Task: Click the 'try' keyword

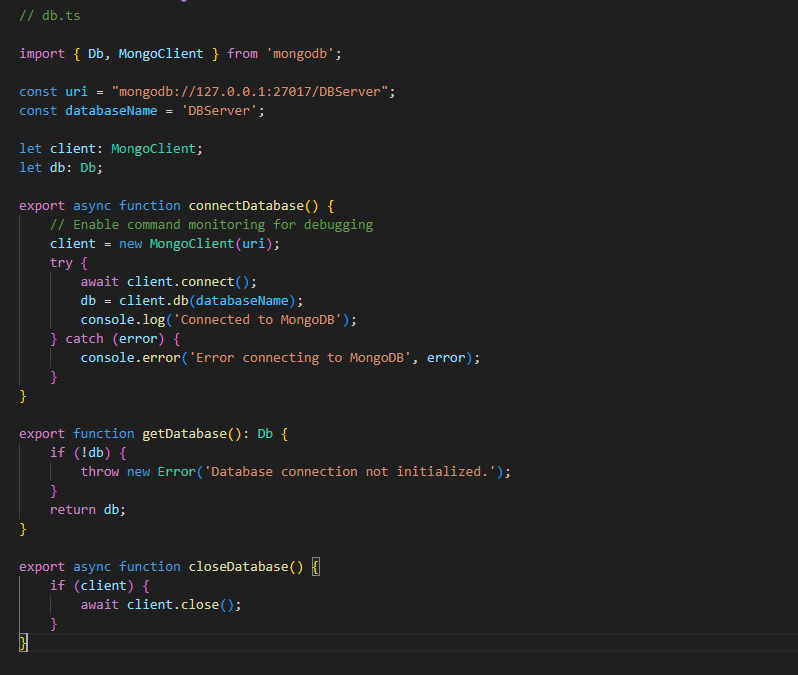Action: (61, 263)
